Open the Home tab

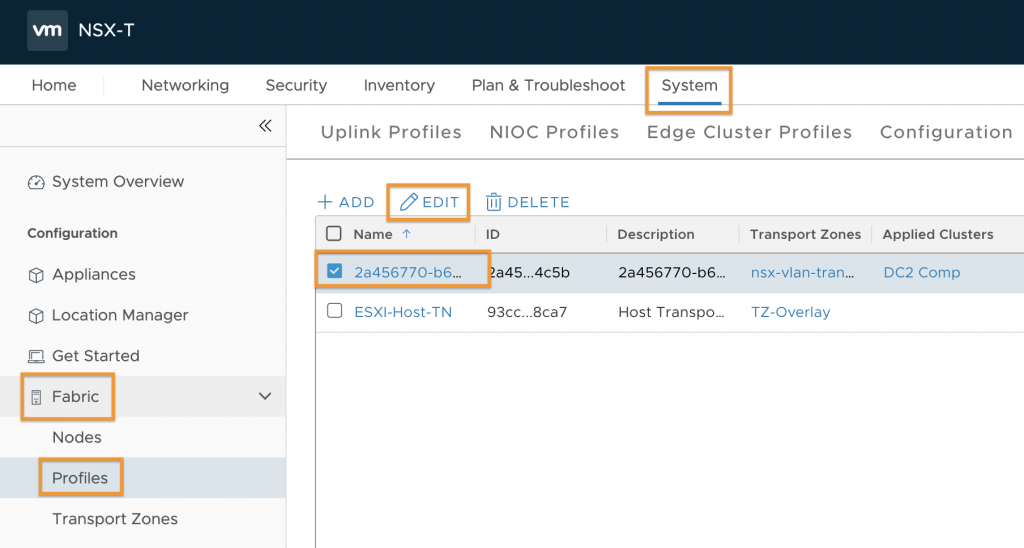(54, 86)
